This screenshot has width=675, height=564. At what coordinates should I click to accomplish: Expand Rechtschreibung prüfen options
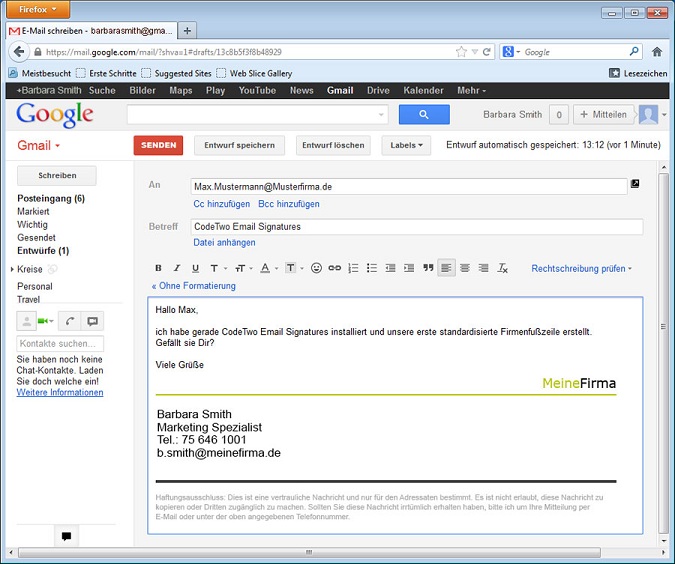click(x=581, y=269)
